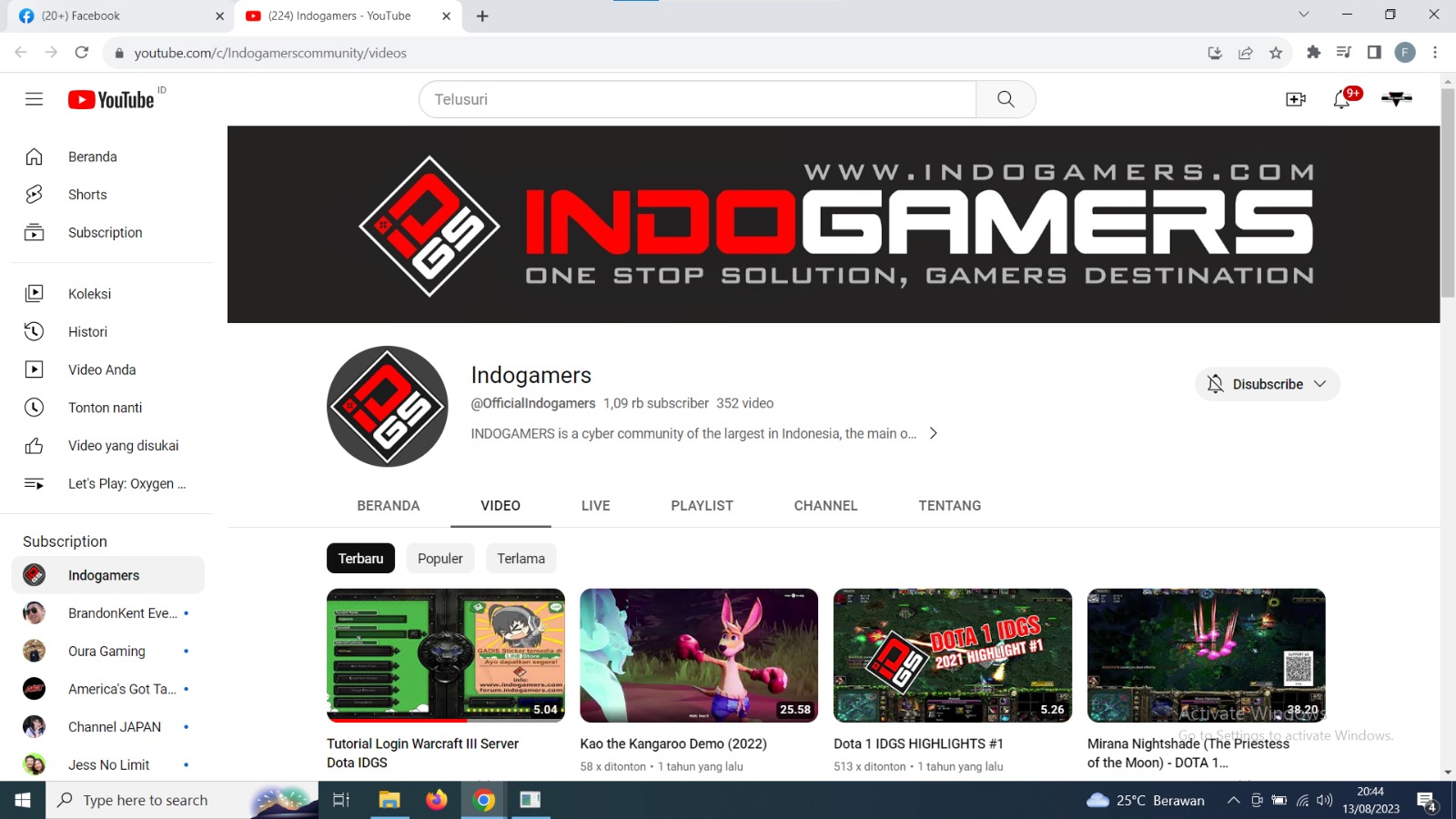
Task: Open the Chrome profile icon
Action: pos(1405,53)
